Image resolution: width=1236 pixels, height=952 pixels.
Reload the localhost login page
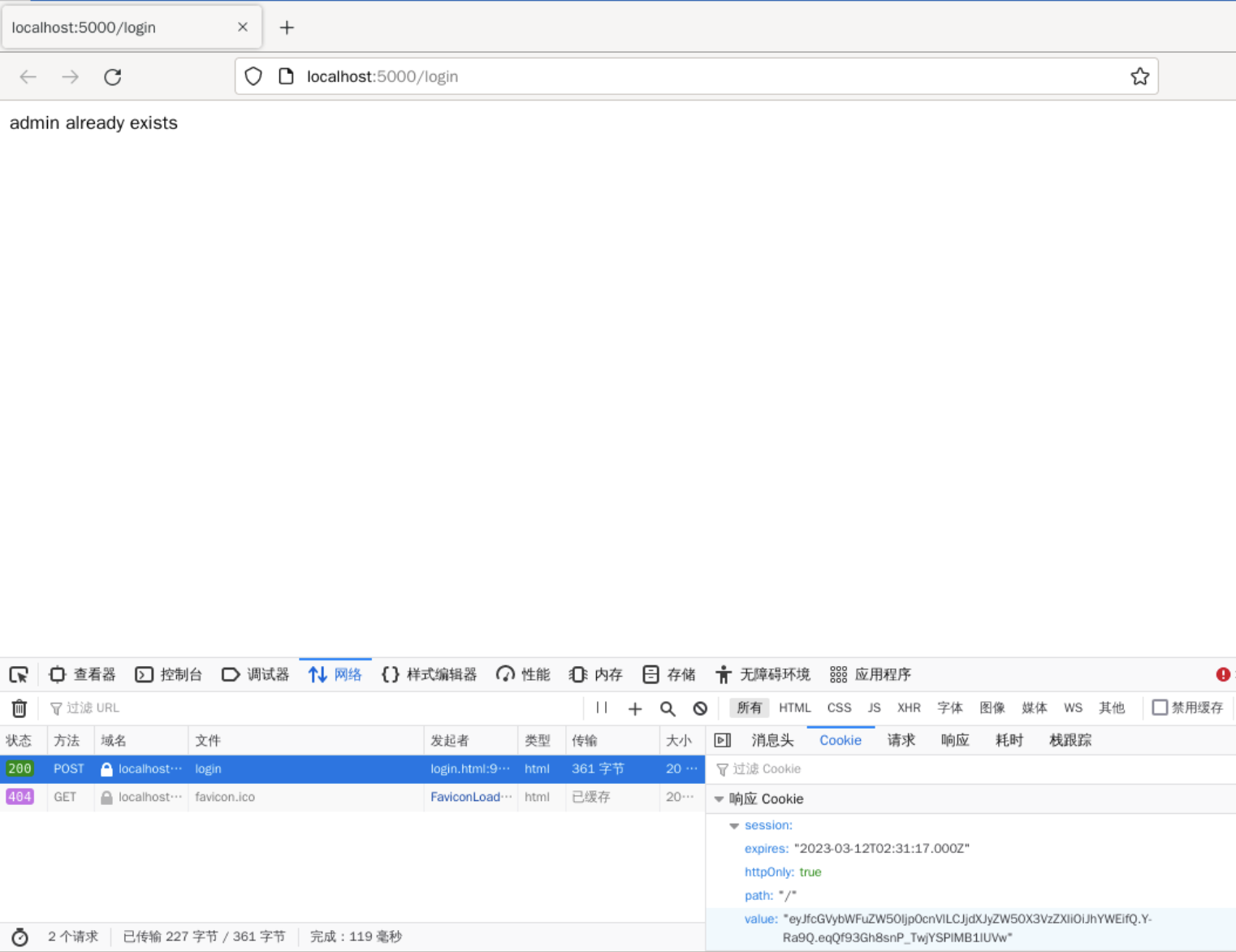pos(113,76)
